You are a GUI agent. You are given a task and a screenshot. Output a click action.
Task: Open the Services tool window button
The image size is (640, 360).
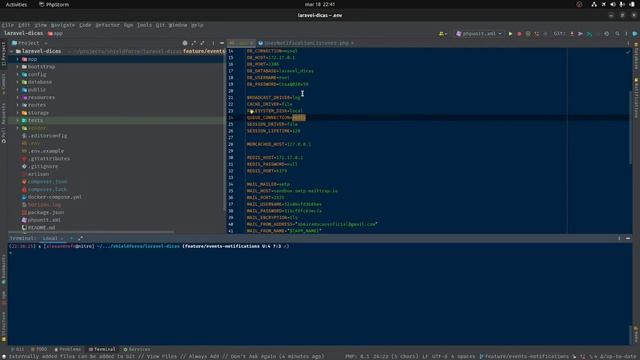[137, 349]
